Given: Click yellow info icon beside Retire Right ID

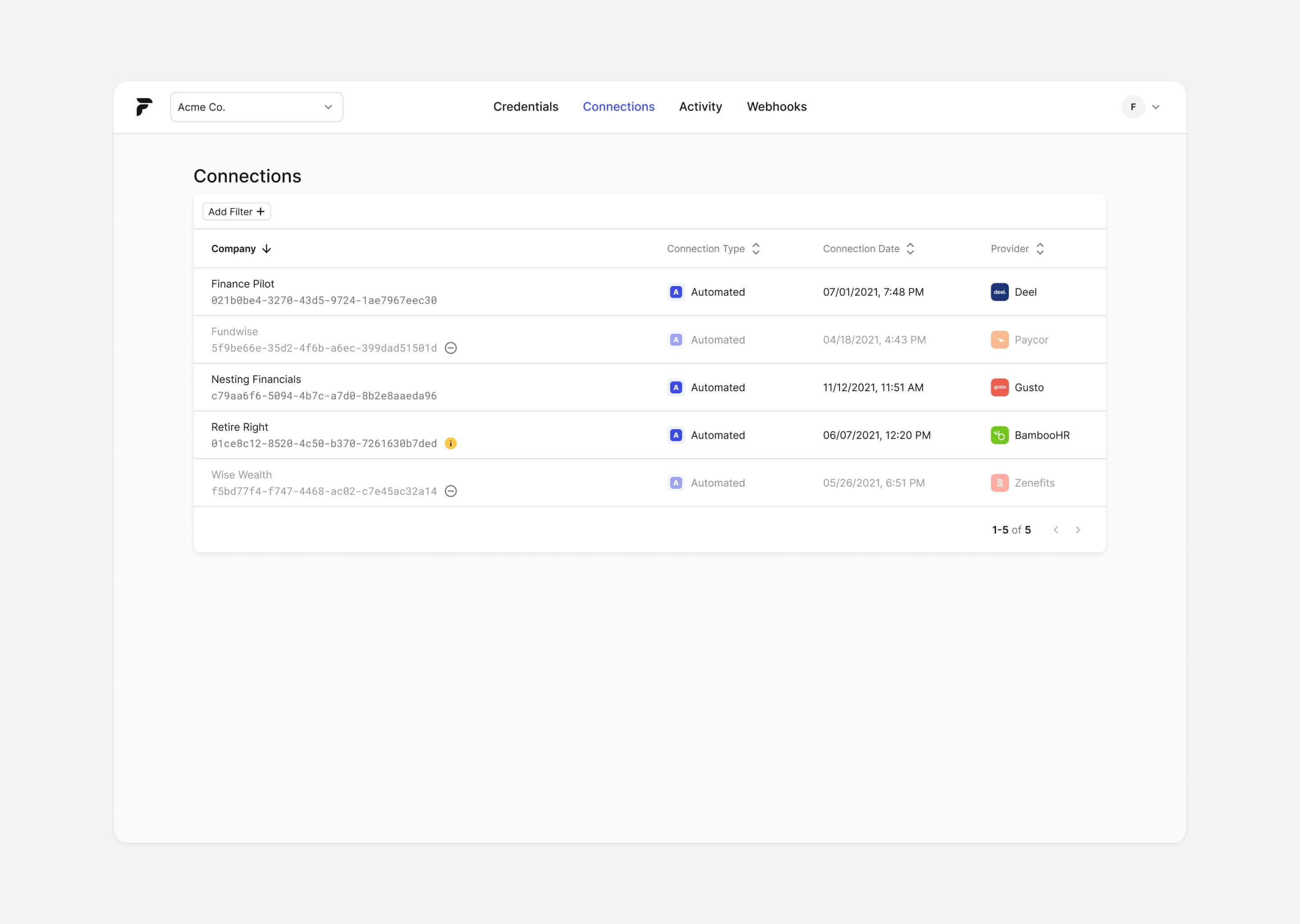Looking at the screenshot, I should point(451,444).
